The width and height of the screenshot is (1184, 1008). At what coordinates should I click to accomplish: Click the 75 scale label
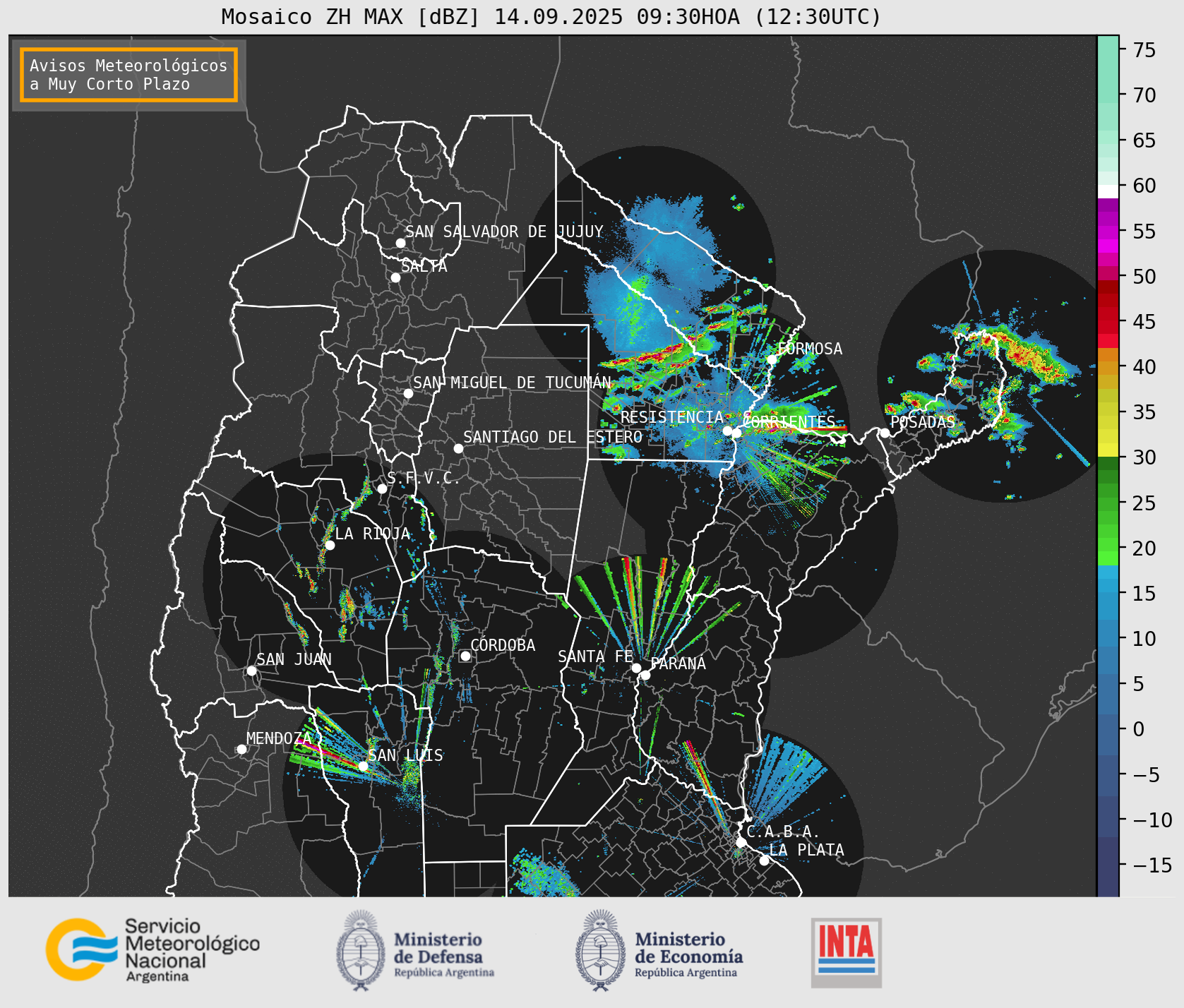point(1144,49)
